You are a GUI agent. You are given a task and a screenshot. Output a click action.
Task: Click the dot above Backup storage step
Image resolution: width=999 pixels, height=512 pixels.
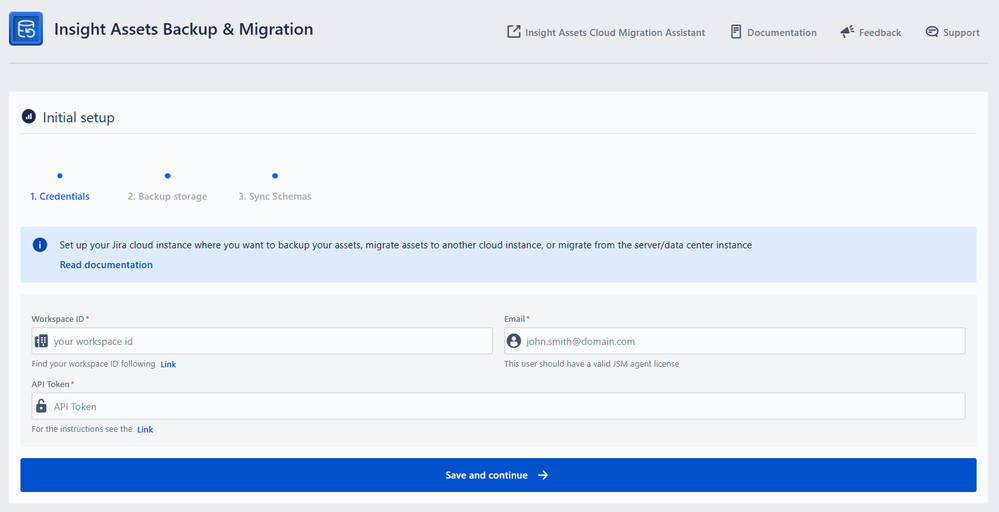pyautogui.click(x=168, y=176)
